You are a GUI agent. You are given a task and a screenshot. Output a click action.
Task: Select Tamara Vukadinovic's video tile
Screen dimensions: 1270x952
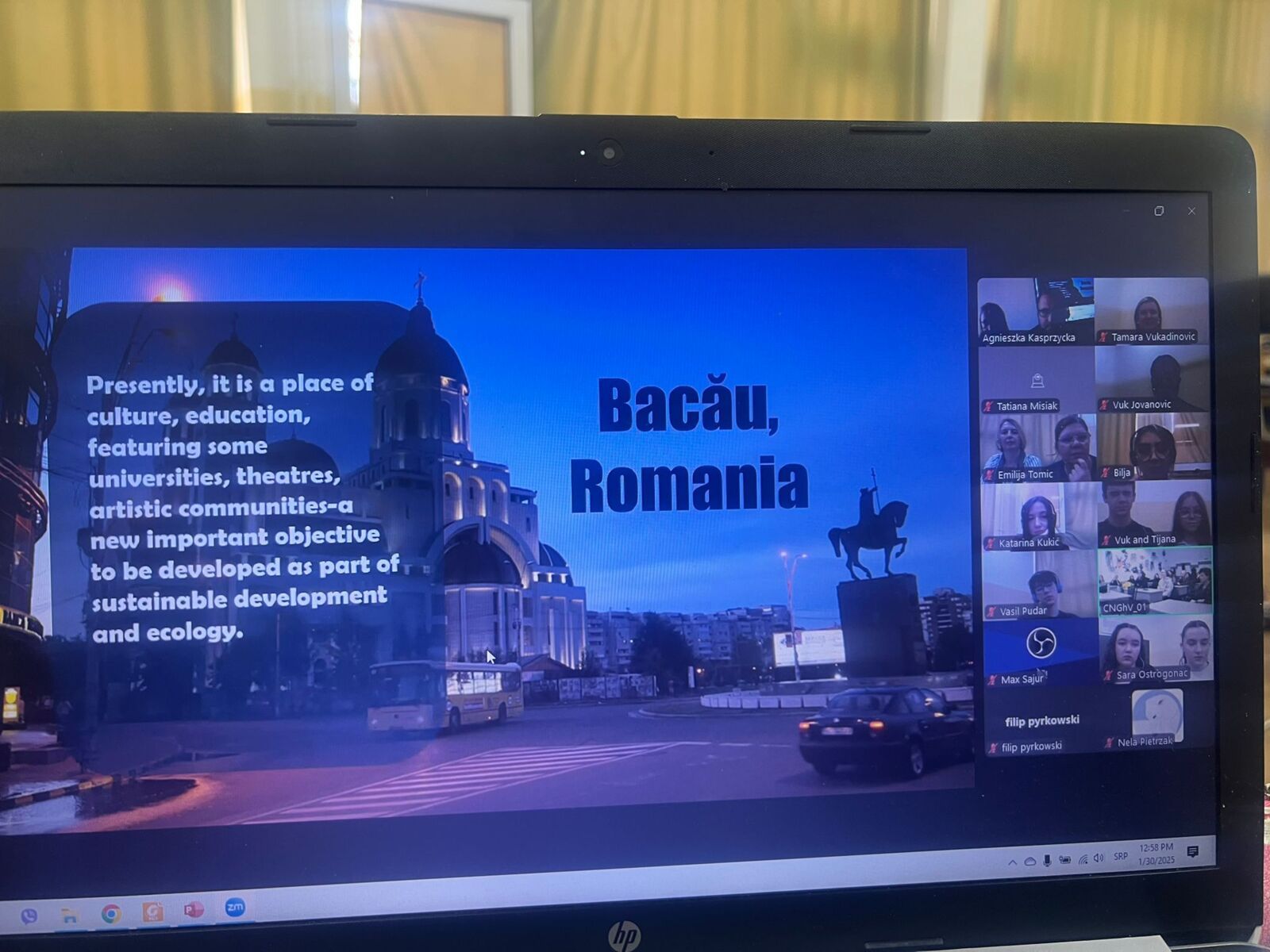coord(1152,311)
